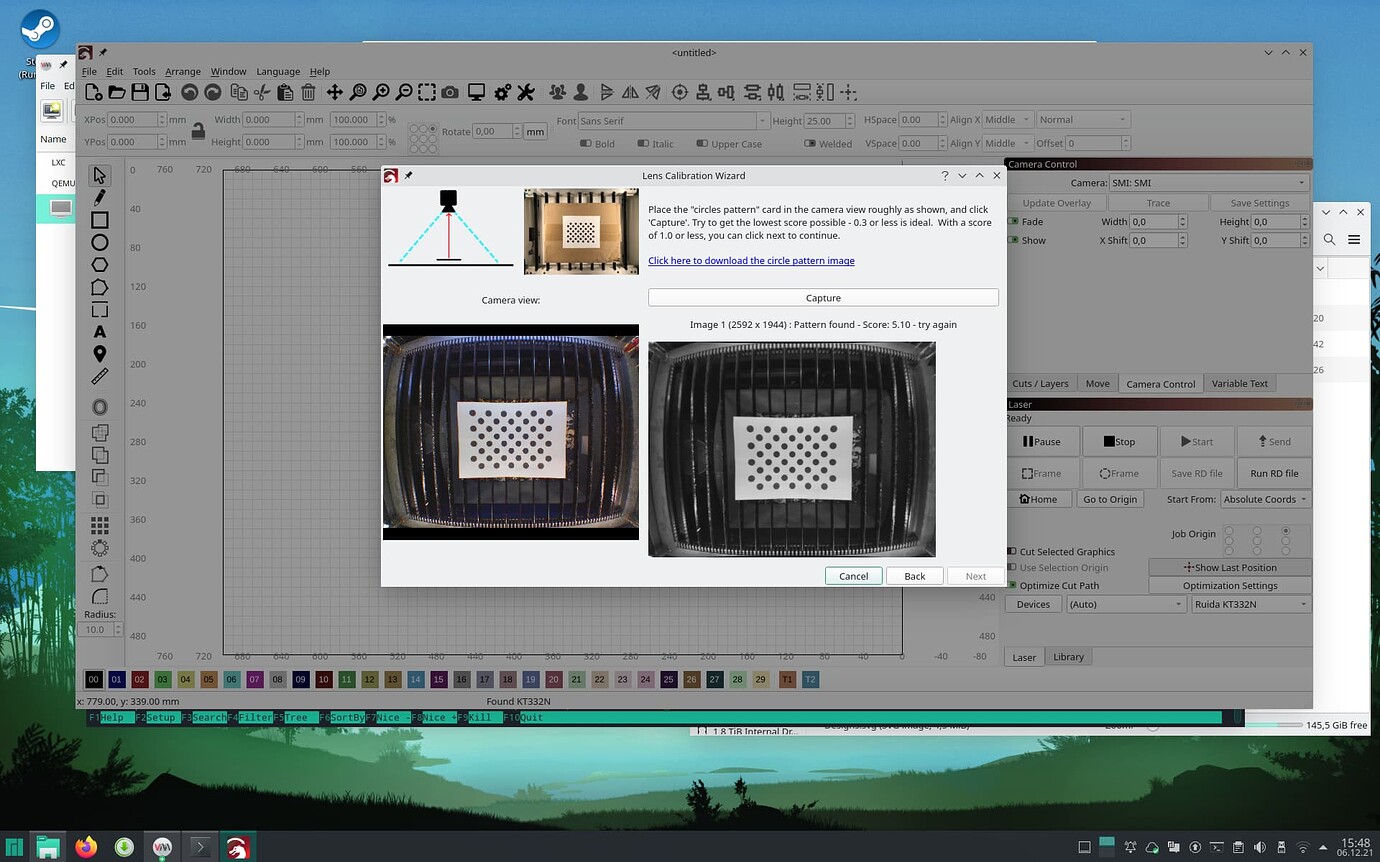This screenshot has width=1380, height=862.
Task: Open LightBurn device settings wrench icon
Action: [525, 92]
